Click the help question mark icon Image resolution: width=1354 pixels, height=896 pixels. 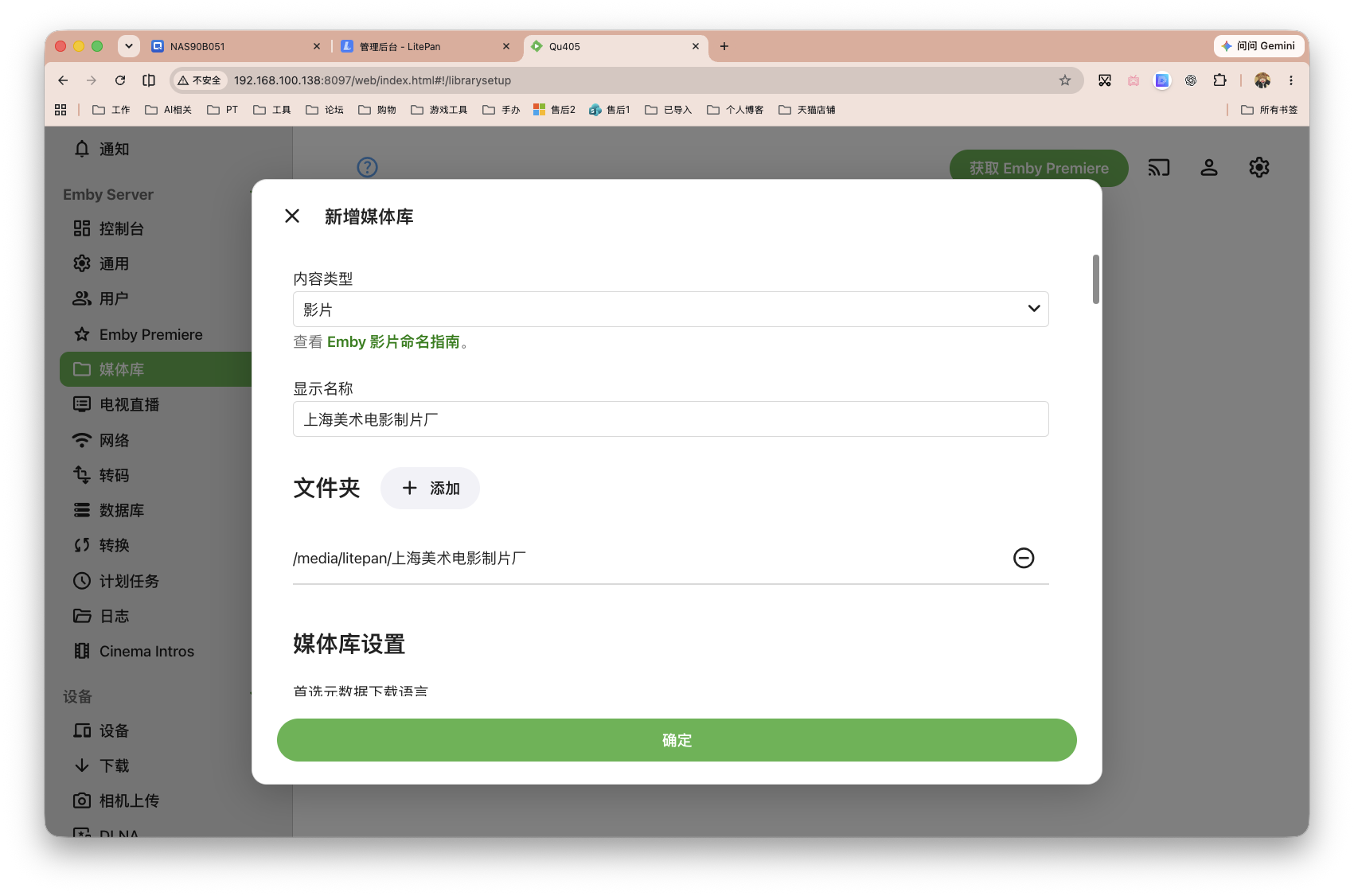point(367,167)
